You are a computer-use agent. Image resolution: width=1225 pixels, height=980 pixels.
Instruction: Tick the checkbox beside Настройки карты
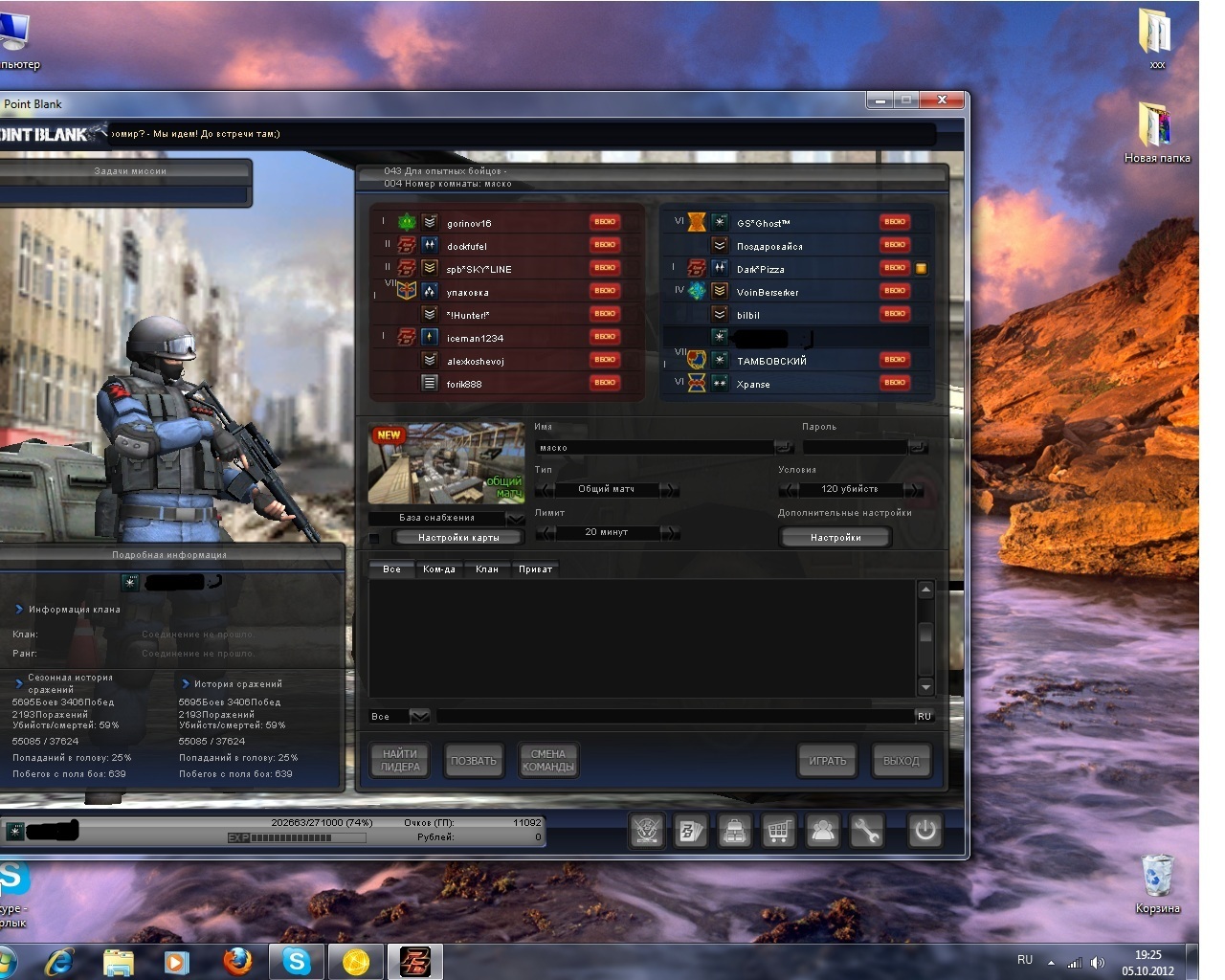(374, 538)
